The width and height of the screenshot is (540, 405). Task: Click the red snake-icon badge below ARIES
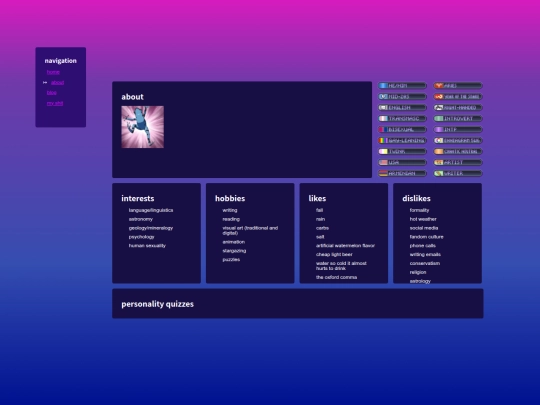pyautogui.click(x=458, y=96)
